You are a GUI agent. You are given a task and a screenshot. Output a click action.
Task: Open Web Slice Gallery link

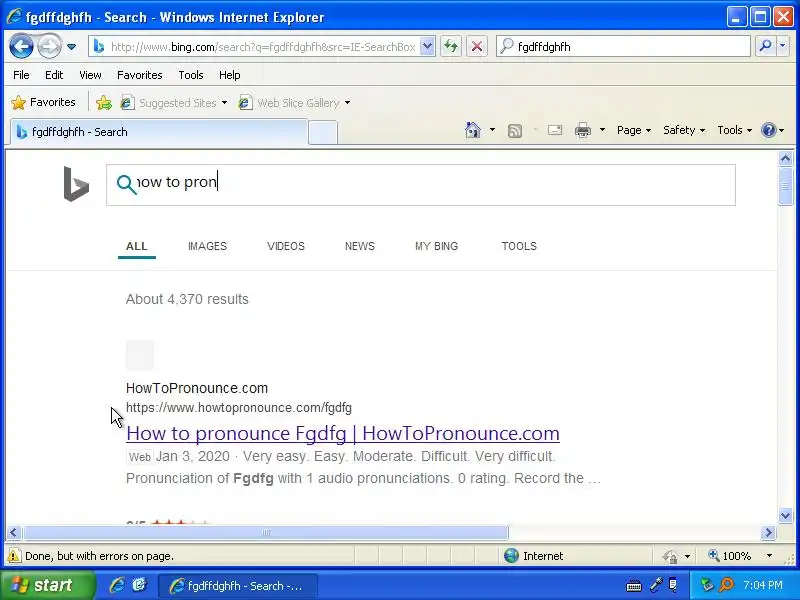pyautogui.click(x=289, y=103)
